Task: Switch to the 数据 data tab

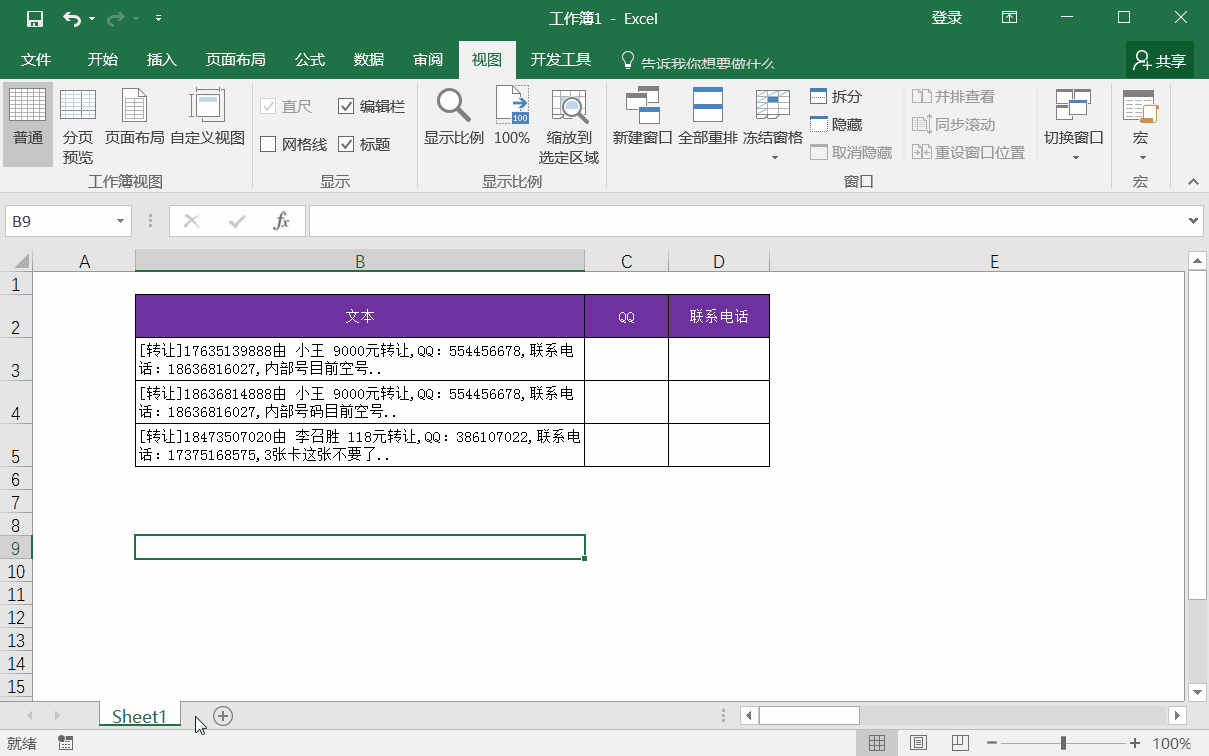Action: click(369, 60)
